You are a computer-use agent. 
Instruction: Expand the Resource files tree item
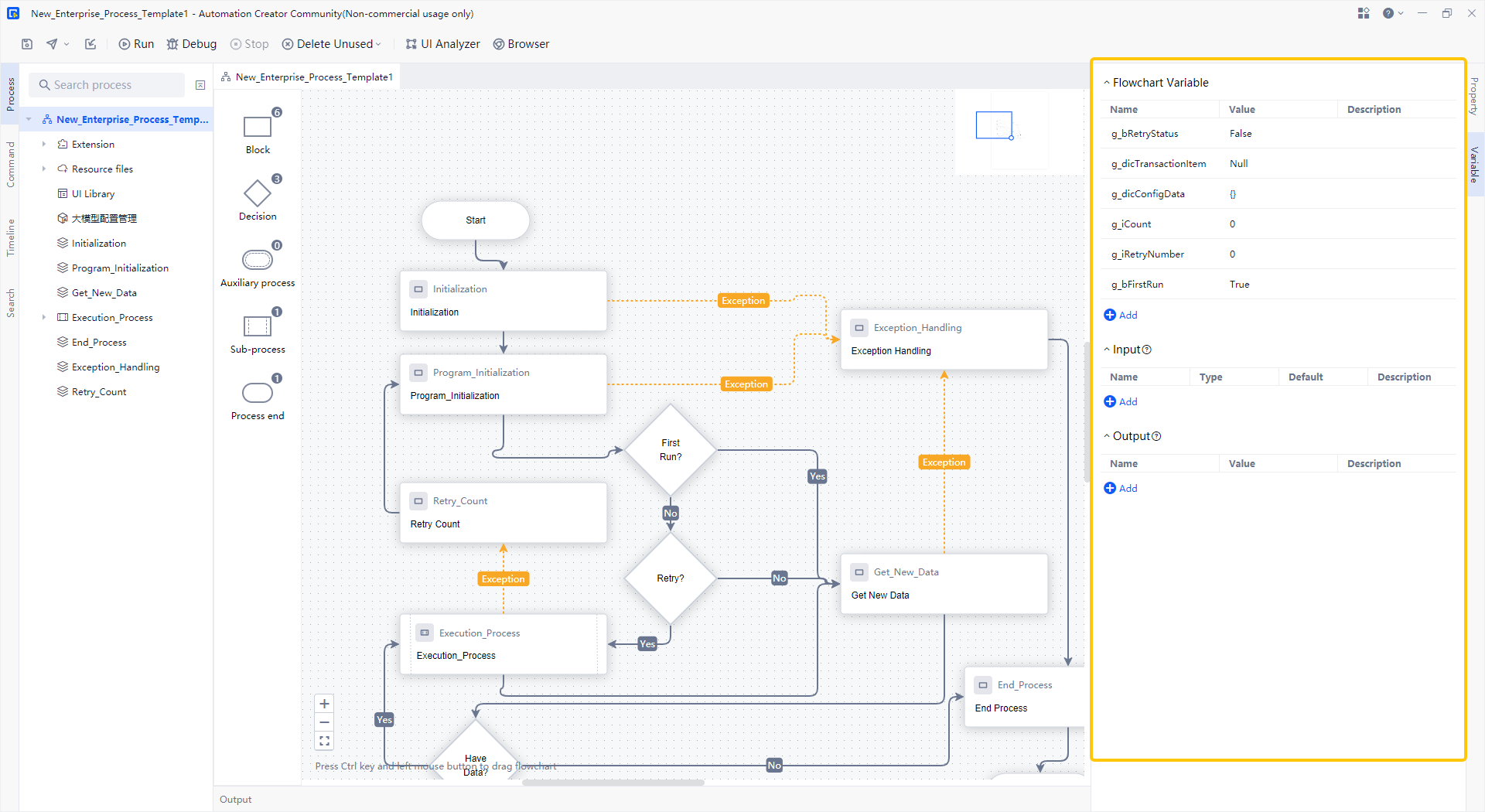pyautogui.click(x=44, y=169)
